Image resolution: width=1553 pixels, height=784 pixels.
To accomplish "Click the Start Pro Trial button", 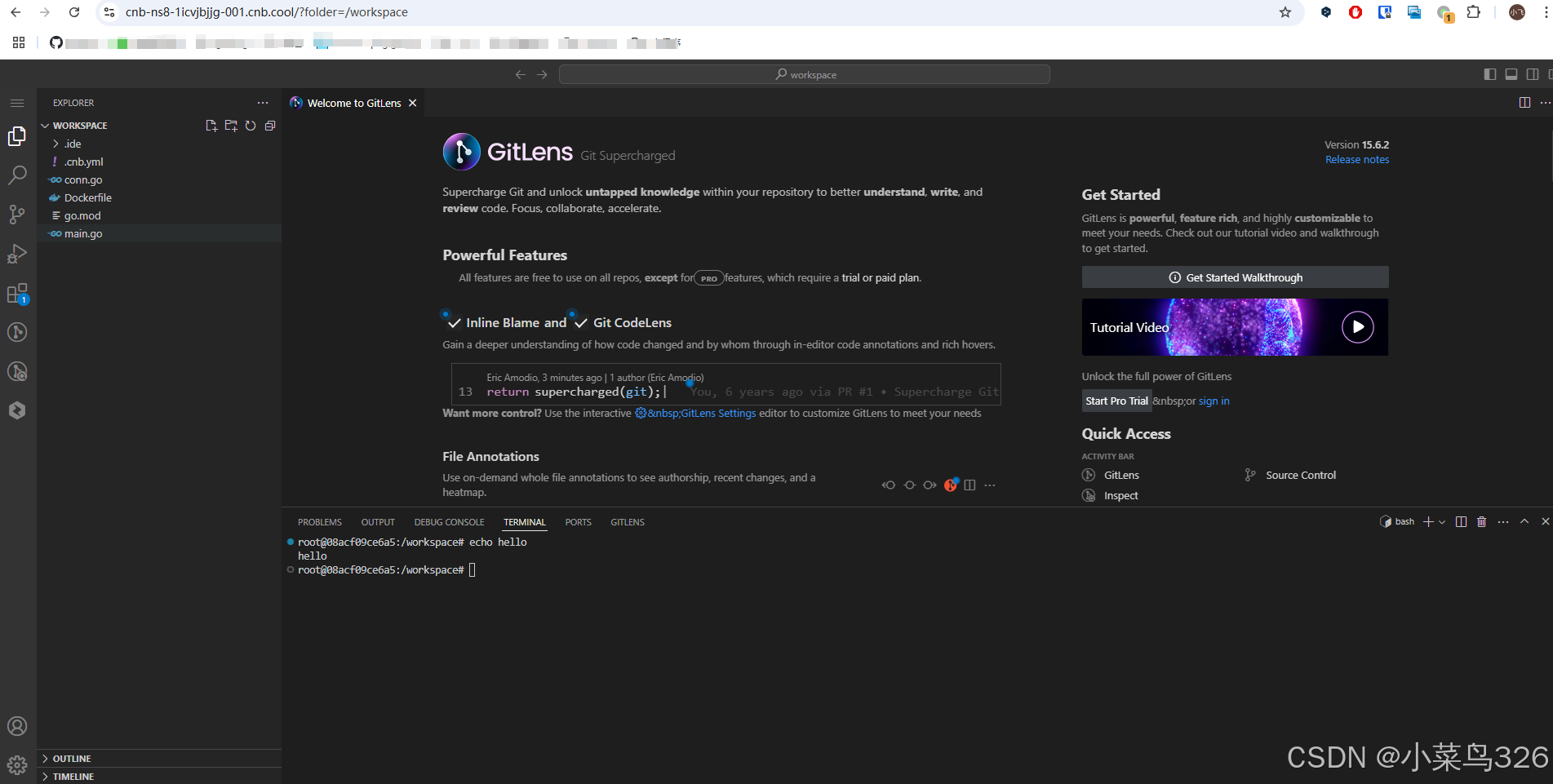I will pyautogui.click(x=1116, y=401).
